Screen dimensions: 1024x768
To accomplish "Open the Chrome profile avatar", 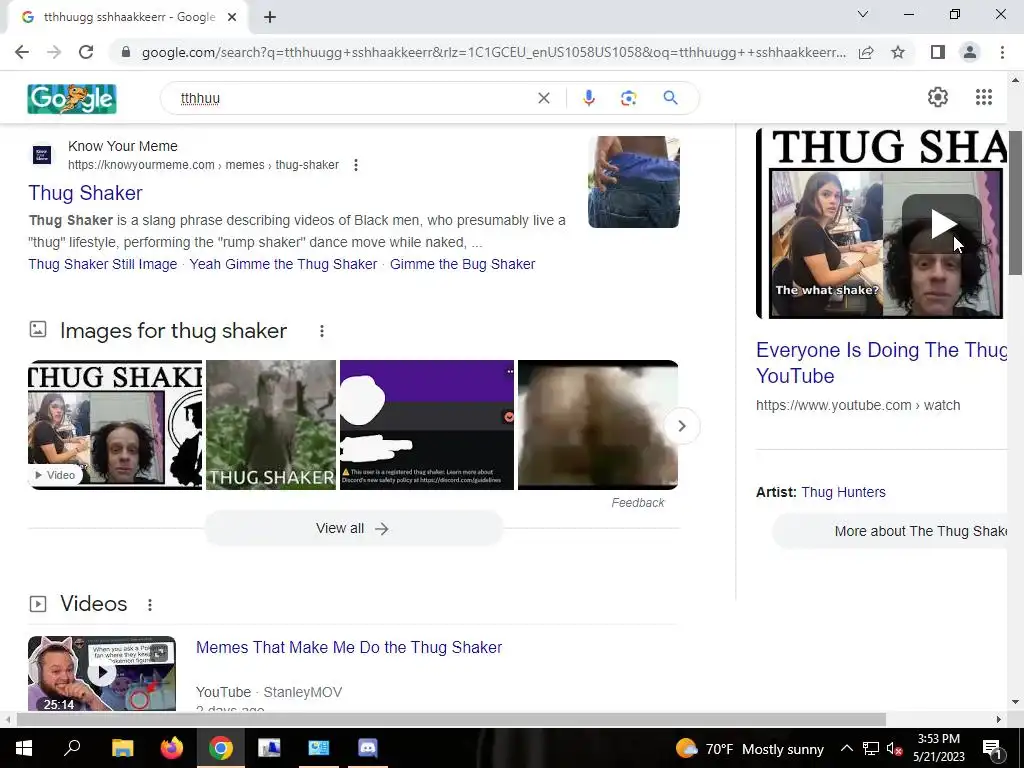I will 970,52.
